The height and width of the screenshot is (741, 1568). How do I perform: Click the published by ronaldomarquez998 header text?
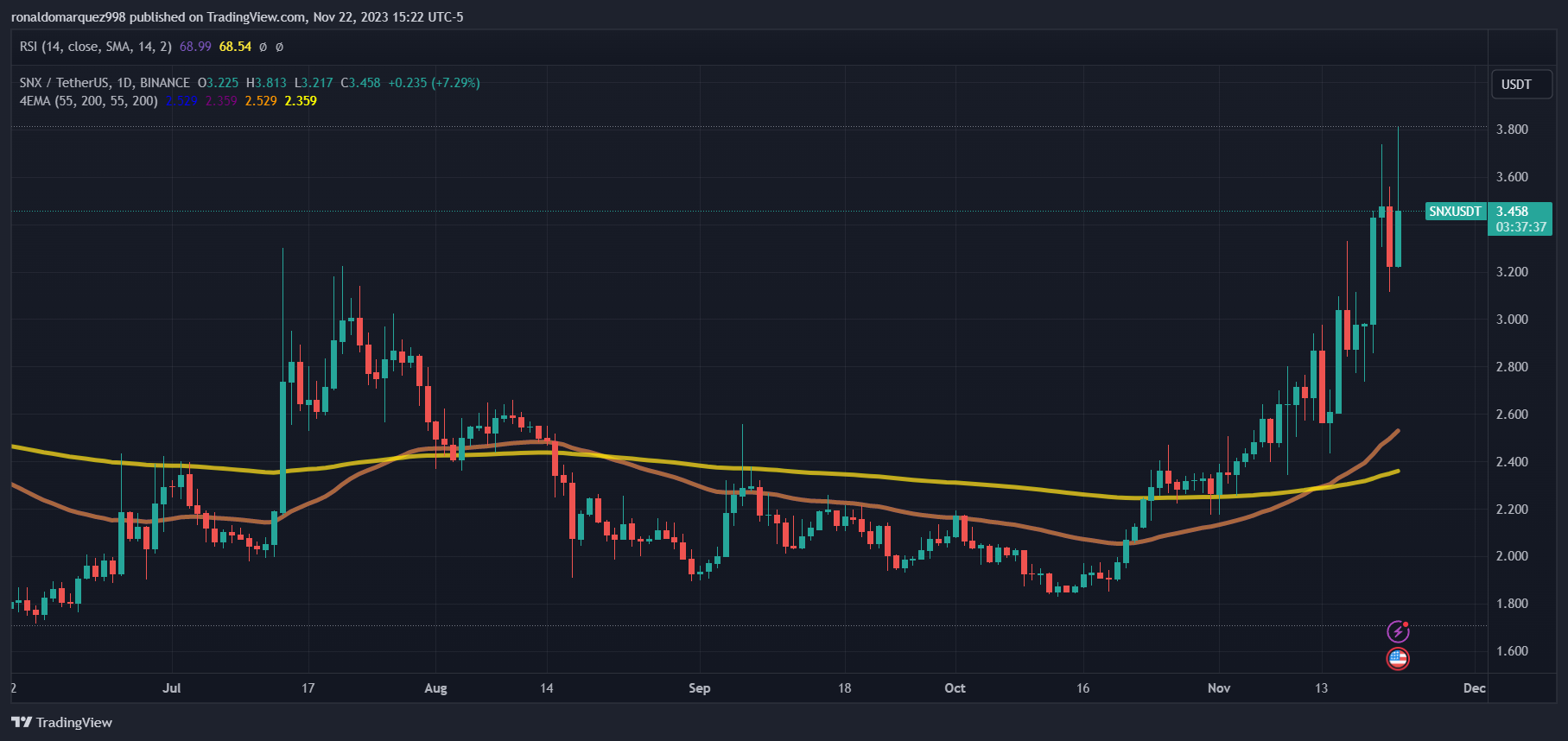point(237,17)
